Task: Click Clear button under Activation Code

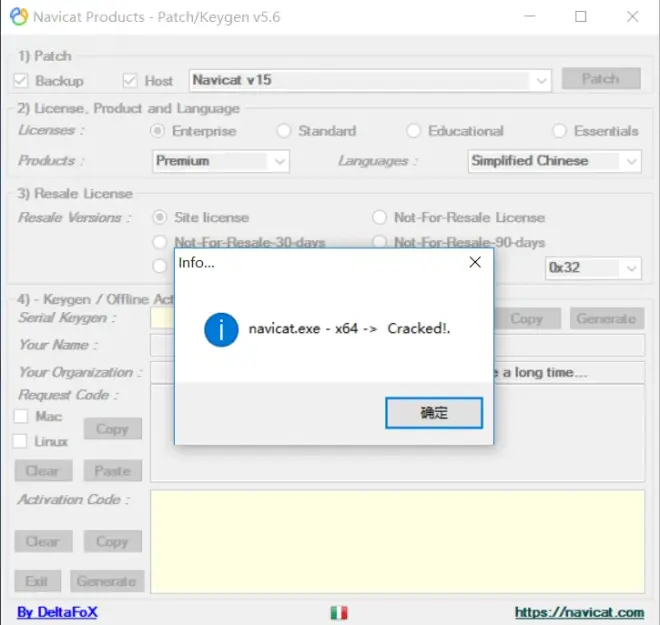Action: (43, 541)
